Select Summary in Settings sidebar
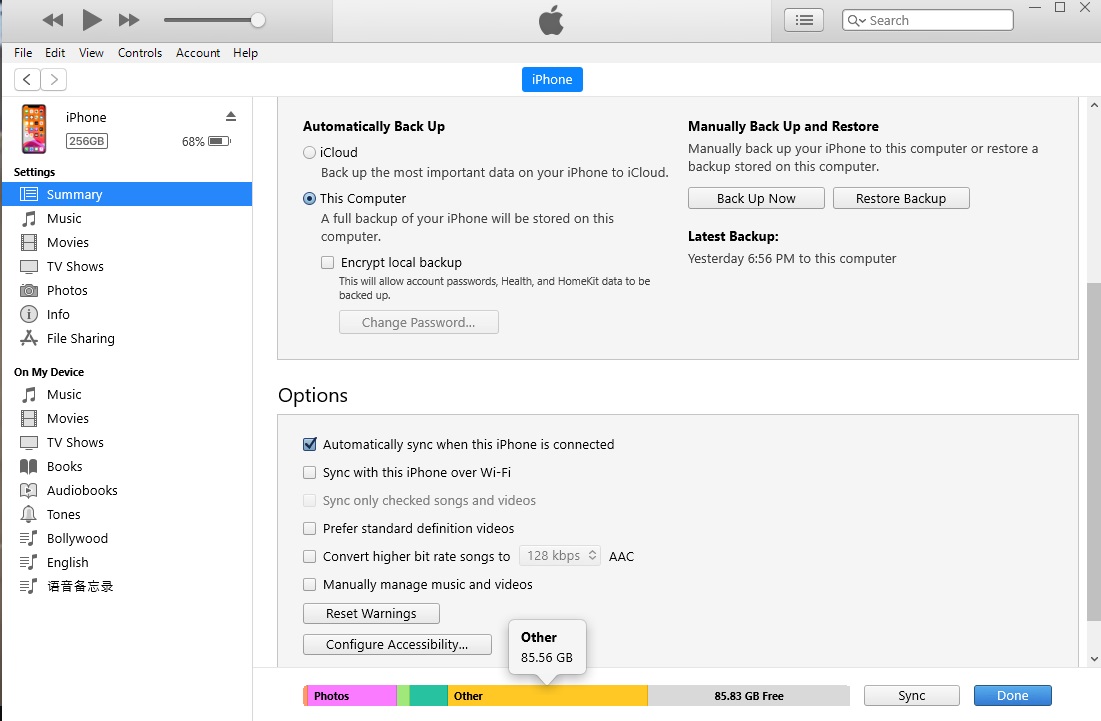This screenshot has height=721, width=1101. [127, 194]
